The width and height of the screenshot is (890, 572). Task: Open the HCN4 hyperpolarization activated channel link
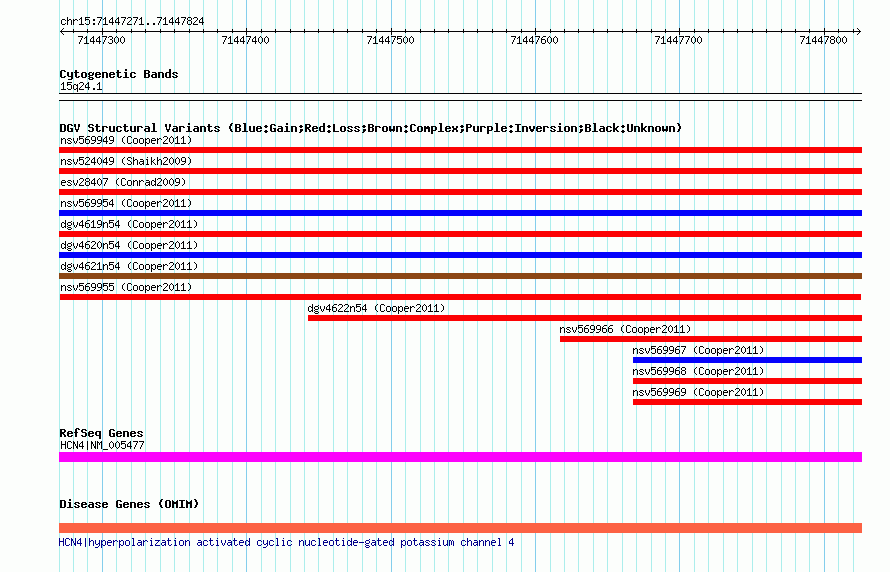point(287,542)
